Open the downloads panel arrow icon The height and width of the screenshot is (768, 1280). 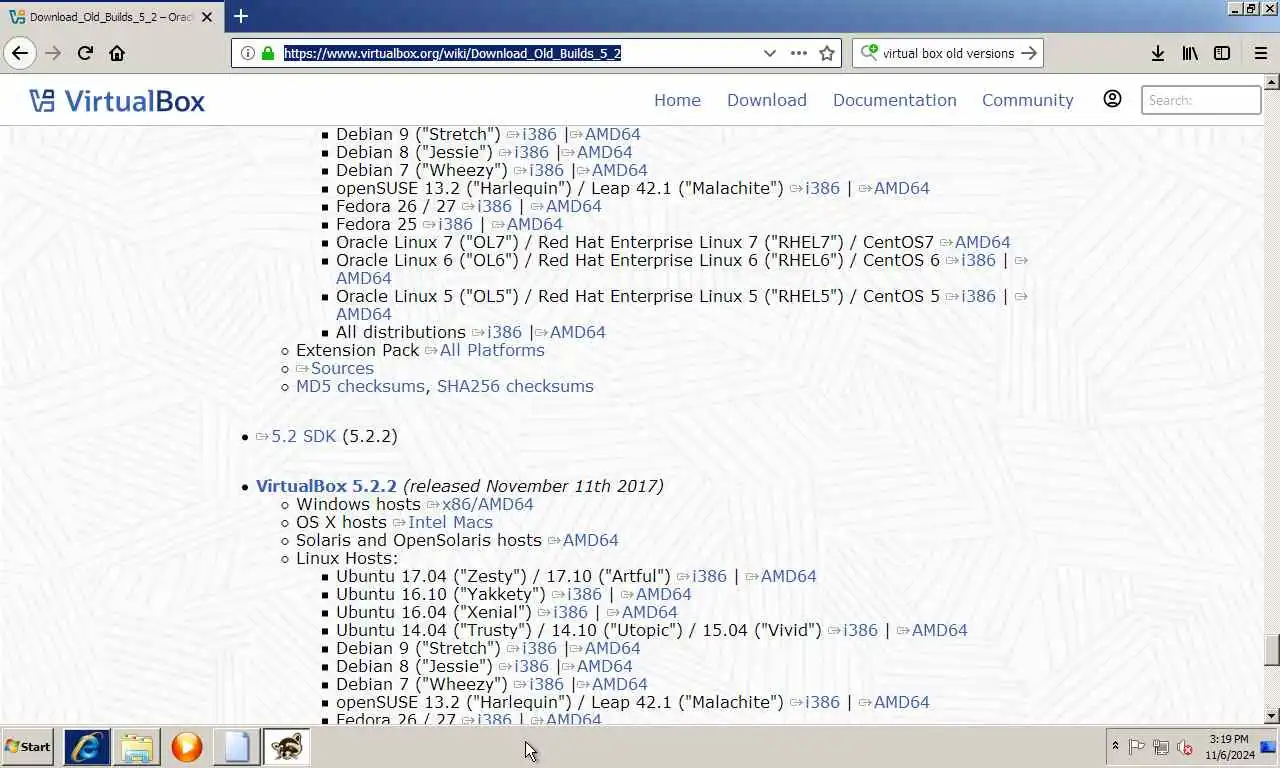point(1157,53)
